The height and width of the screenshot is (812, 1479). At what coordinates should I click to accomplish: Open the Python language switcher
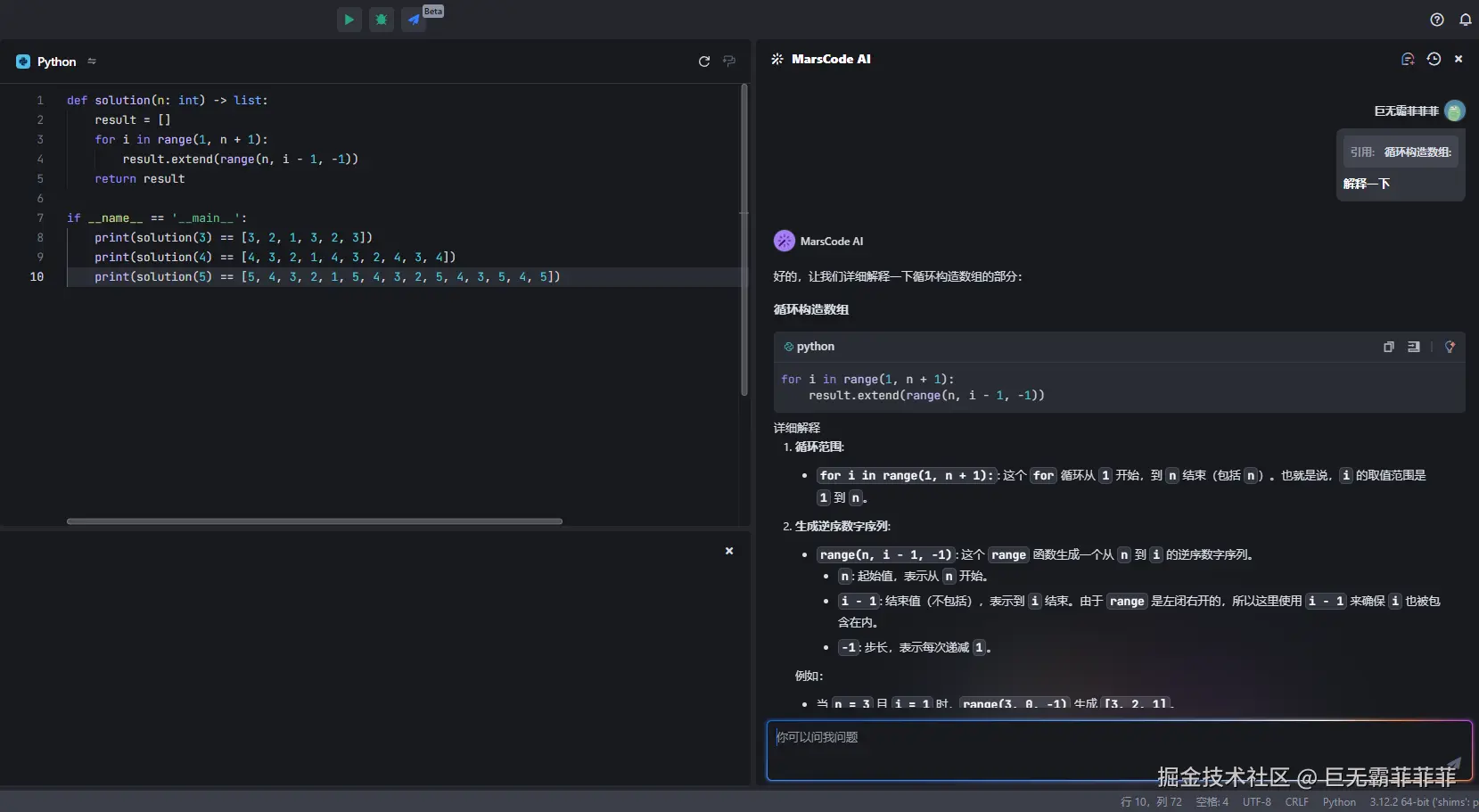click(x=92, y=62)
